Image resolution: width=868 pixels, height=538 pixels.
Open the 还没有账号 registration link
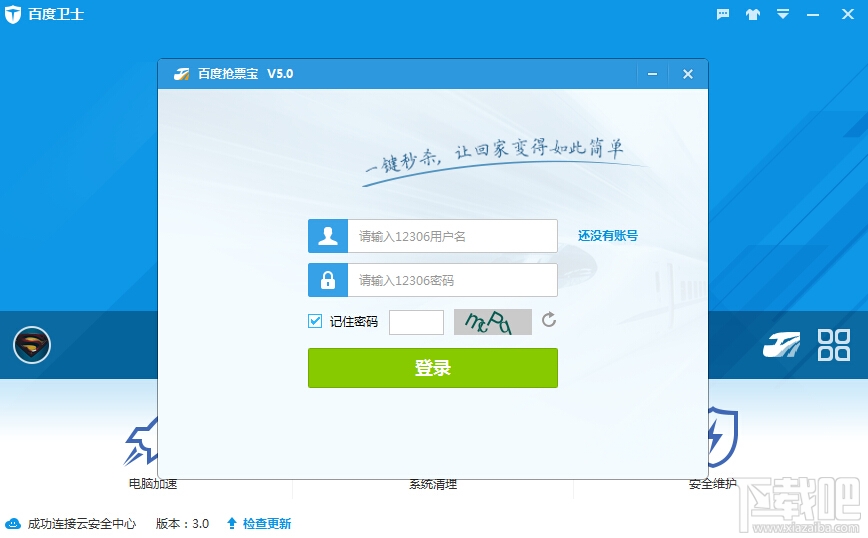coord(607,236)
